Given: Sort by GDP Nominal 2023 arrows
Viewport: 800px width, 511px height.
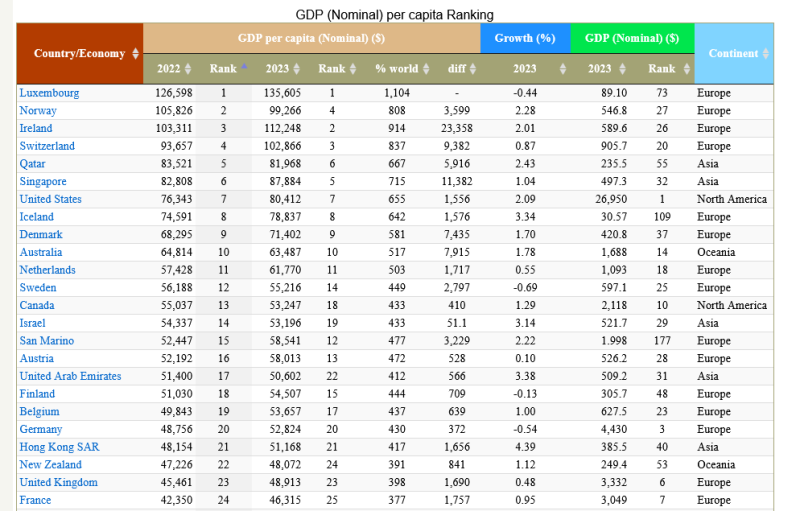Looking at the screenshot, I should tap(622, 69).
